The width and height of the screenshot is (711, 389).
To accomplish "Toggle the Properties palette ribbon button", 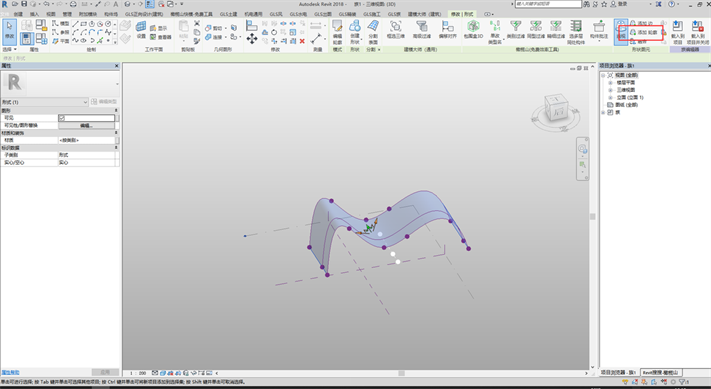I will pos(27,39).
